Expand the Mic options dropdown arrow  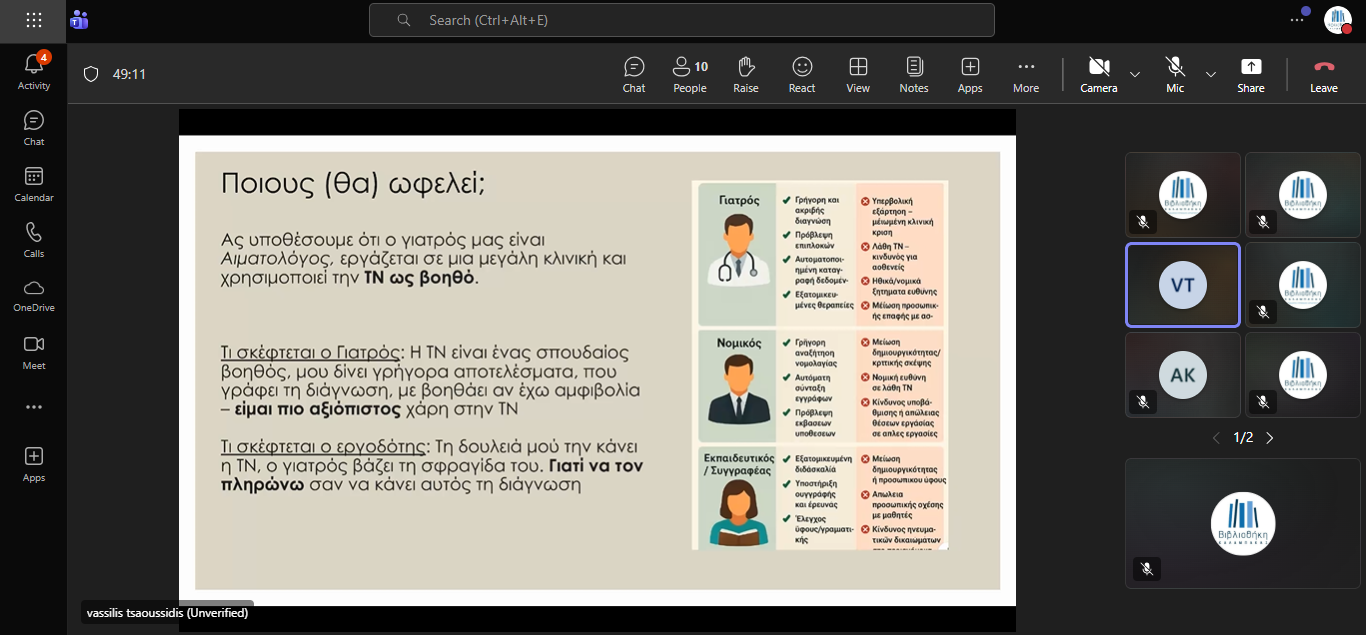pyautogui.click(x=1211, y=74)
